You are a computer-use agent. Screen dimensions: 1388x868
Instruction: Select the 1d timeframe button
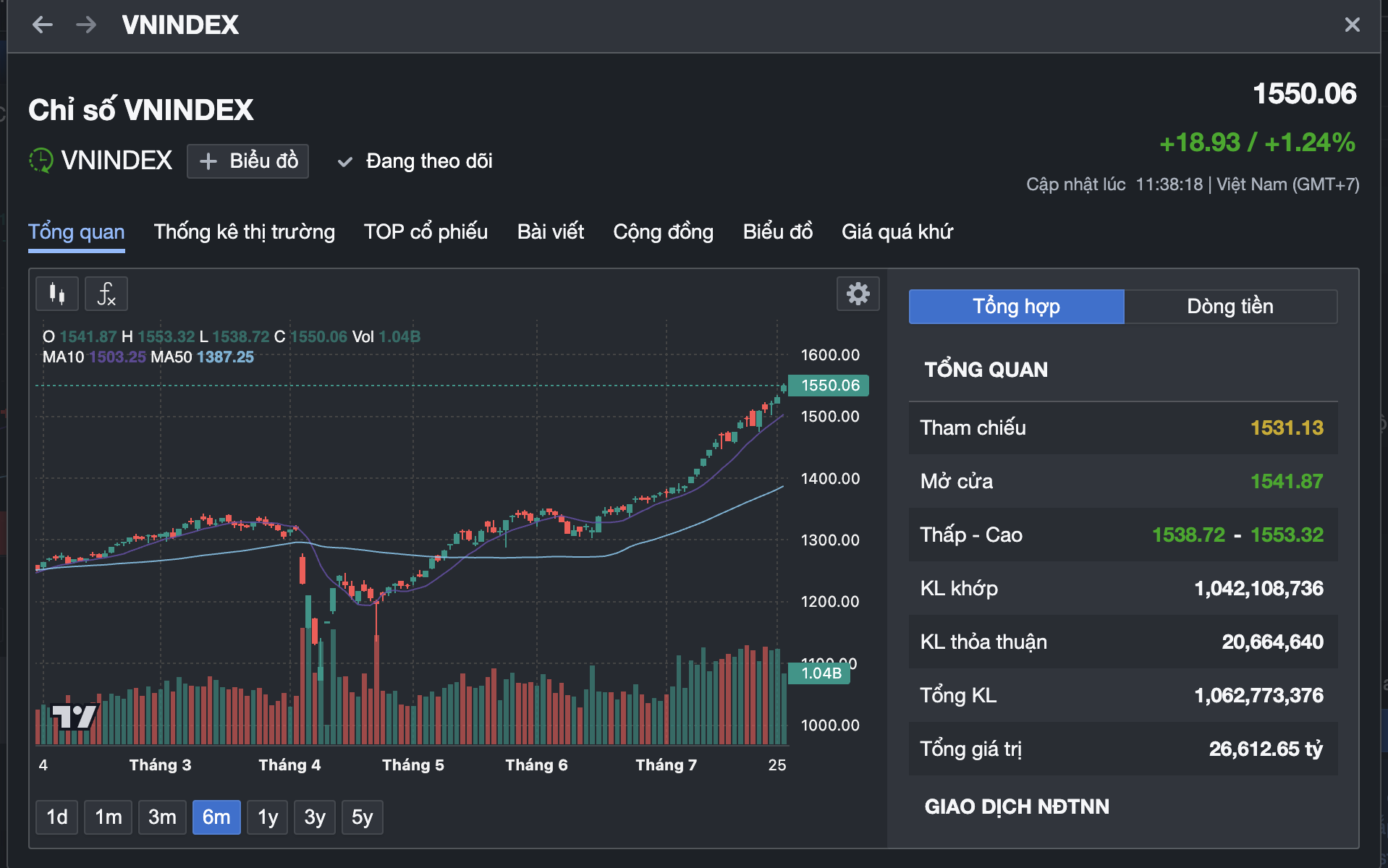tap(56, 817)
